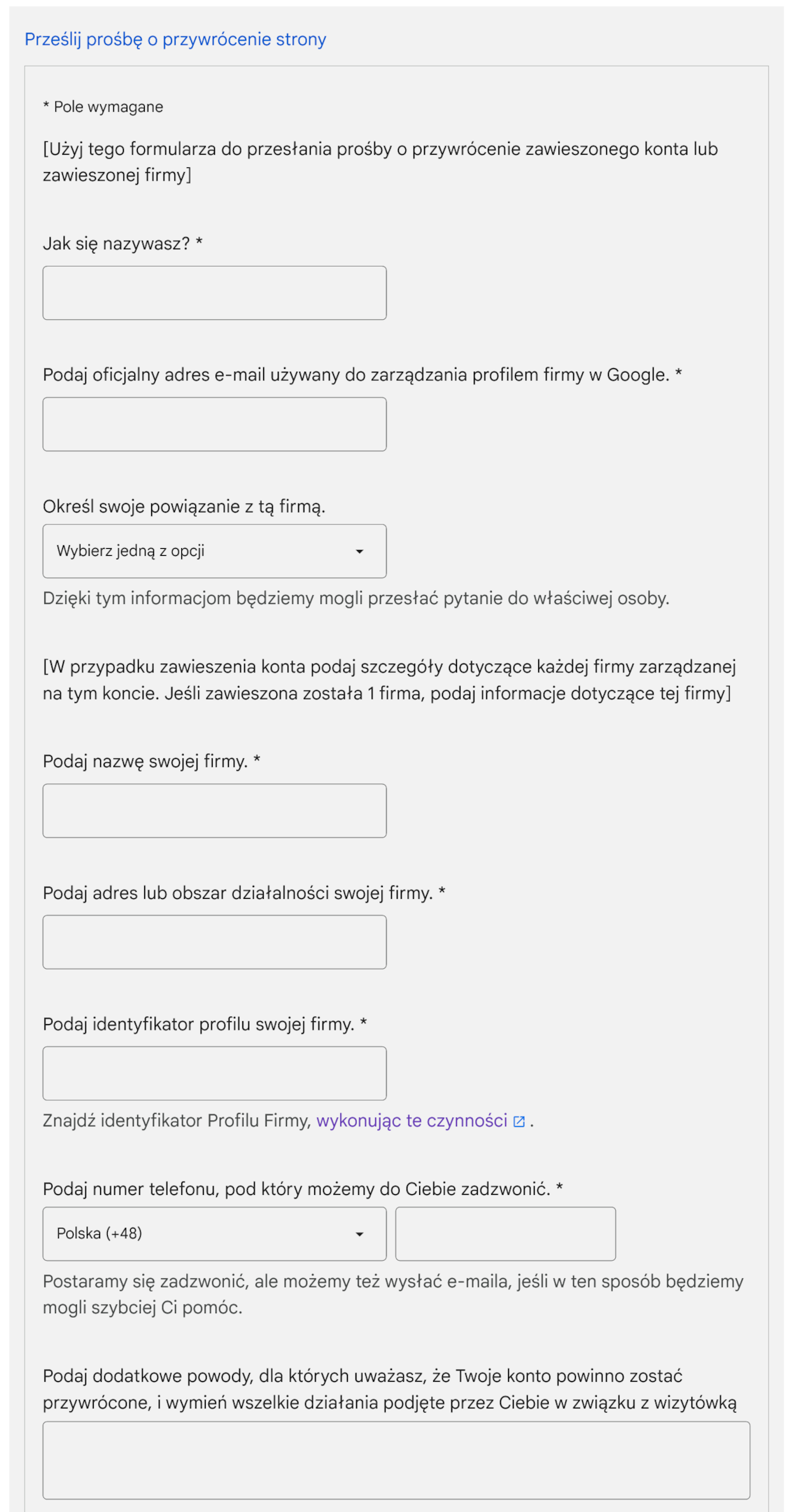The height and width of the screenshot is (1512, 795).
Task: Click the relationship dropdown arrow icon
Action: tap(359, 551)
